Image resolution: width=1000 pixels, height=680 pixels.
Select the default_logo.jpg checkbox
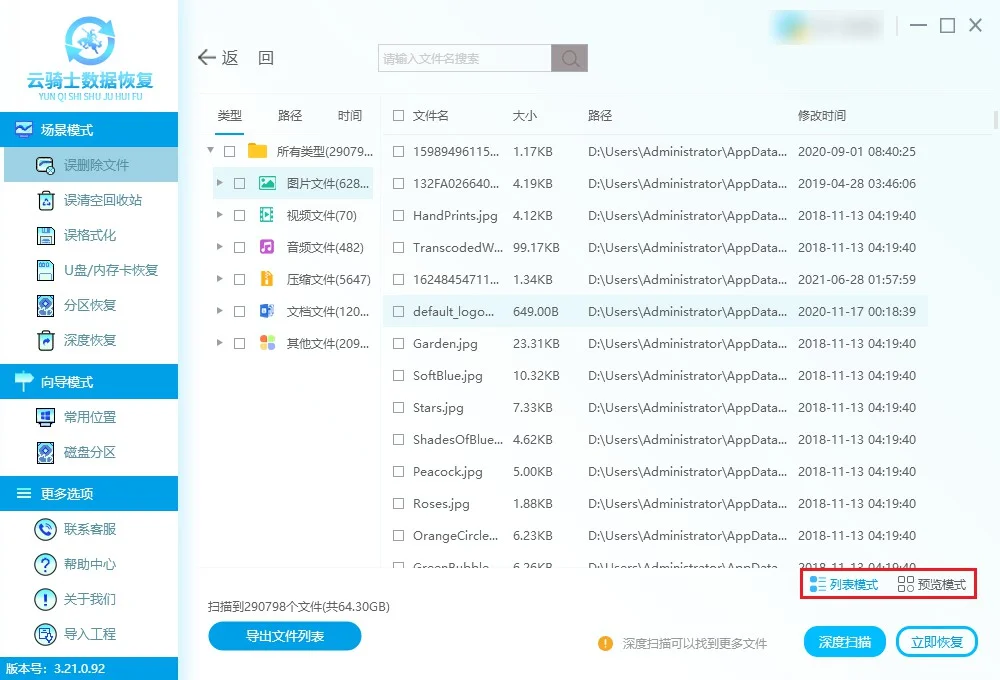[397, 311]
